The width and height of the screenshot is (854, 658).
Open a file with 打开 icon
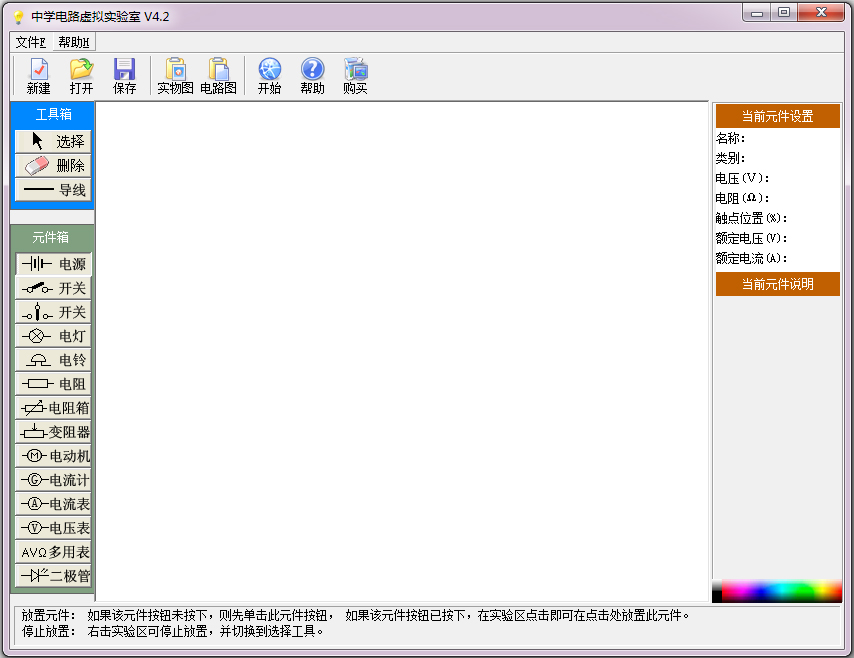pos(82,76)
